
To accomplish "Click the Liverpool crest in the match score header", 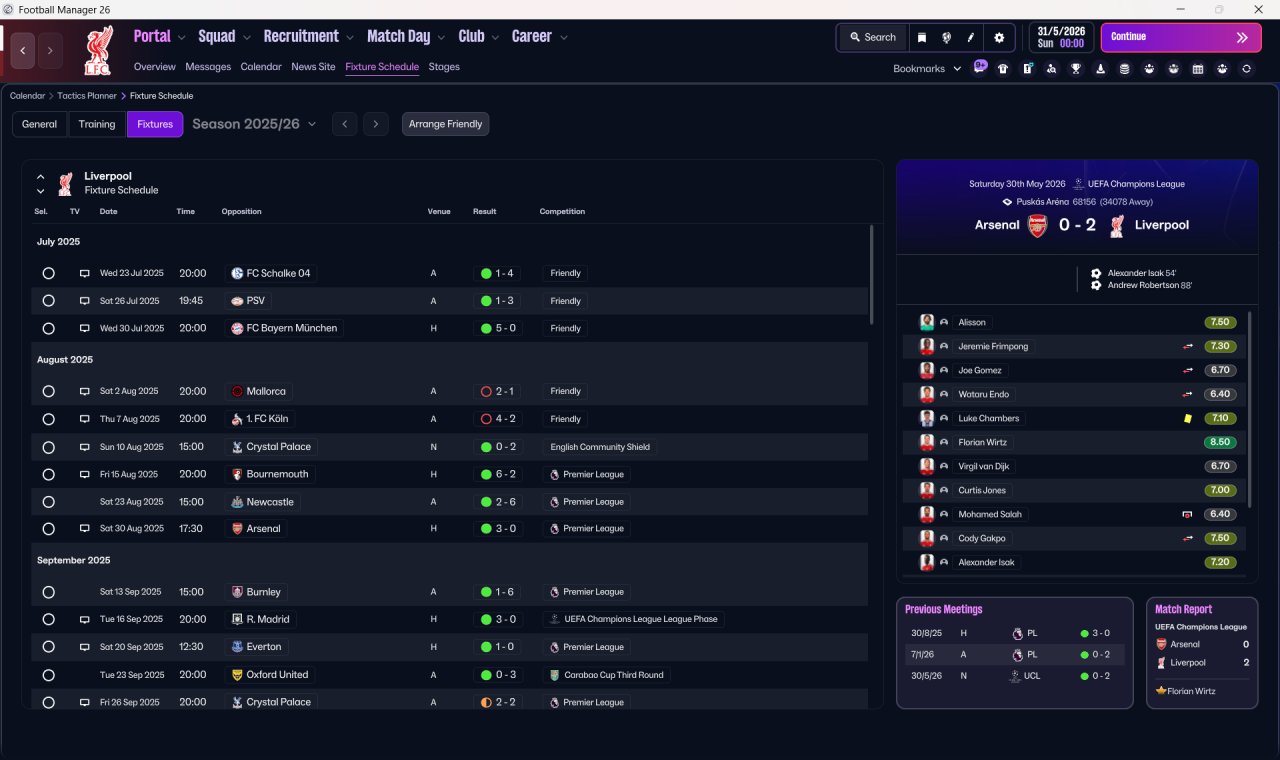I will point(1117,225).
